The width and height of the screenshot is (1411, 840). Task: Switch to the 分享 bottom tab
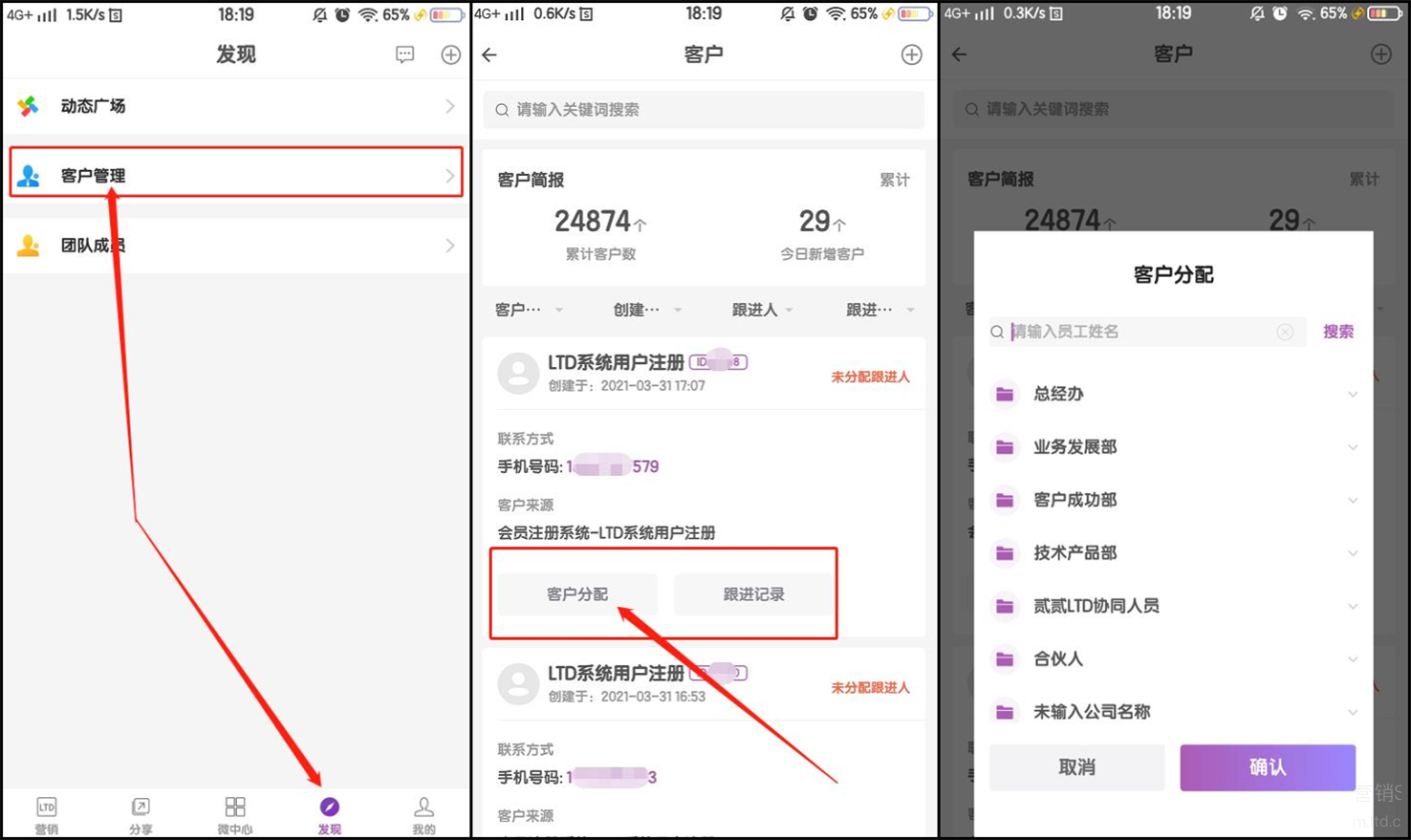[141, 814]
